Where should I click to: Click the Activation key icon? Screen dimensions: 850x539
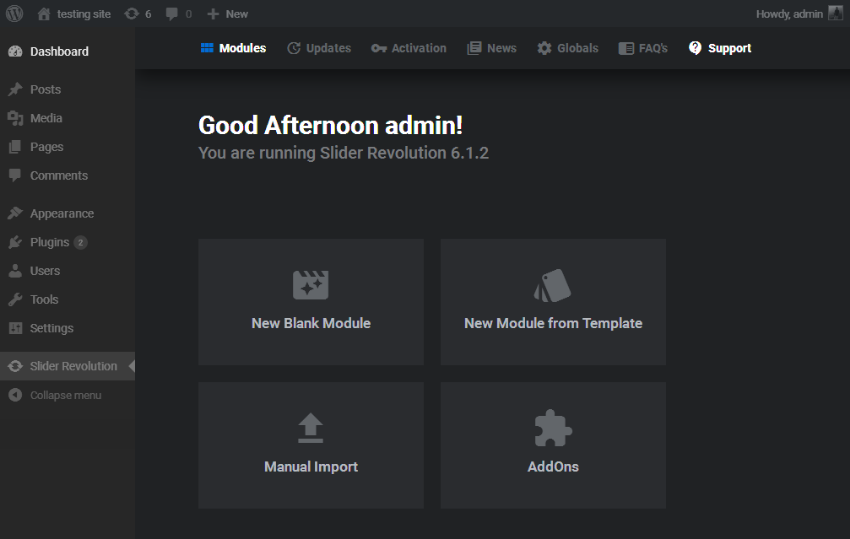[x=378, y=48]
